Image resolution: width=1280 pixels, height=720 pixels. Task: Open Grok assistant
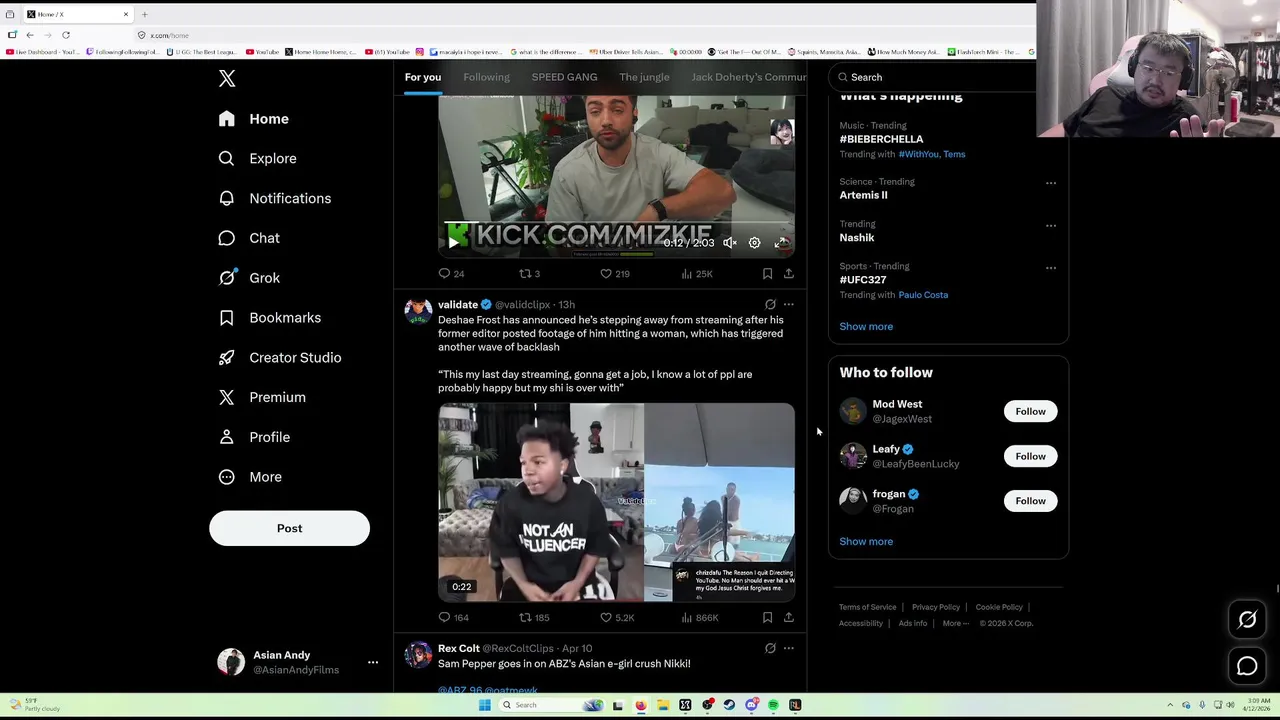point(250,278)
